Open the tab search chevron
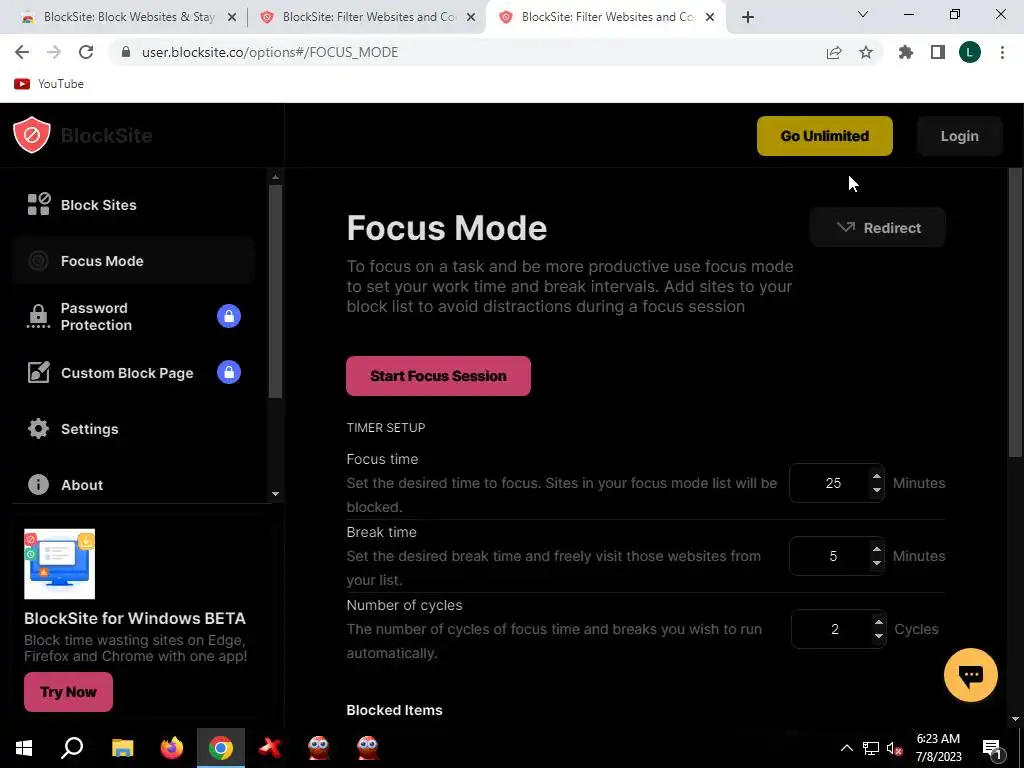The height and width of the screenshot is (768, 1024). pyautogui.click(x=863, y=14)
